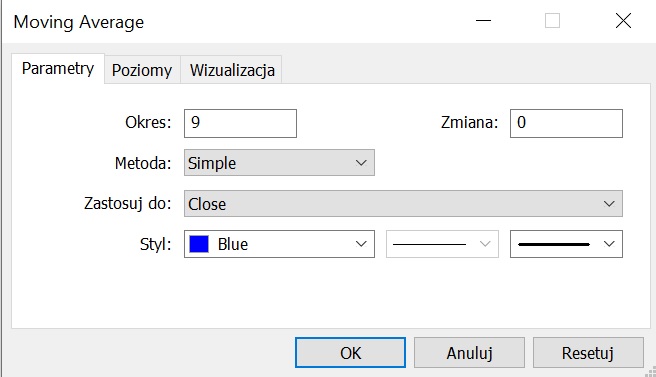This screenshot has width=656, height=377.
Task: Minimize the Moving Average window
Action: coord(483,21)
